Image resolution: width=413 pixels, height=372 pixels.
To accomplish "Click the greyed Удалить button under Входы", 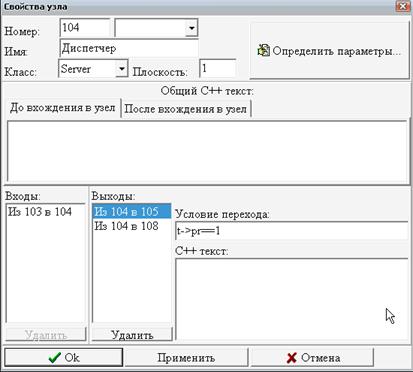I will point(46,335).
